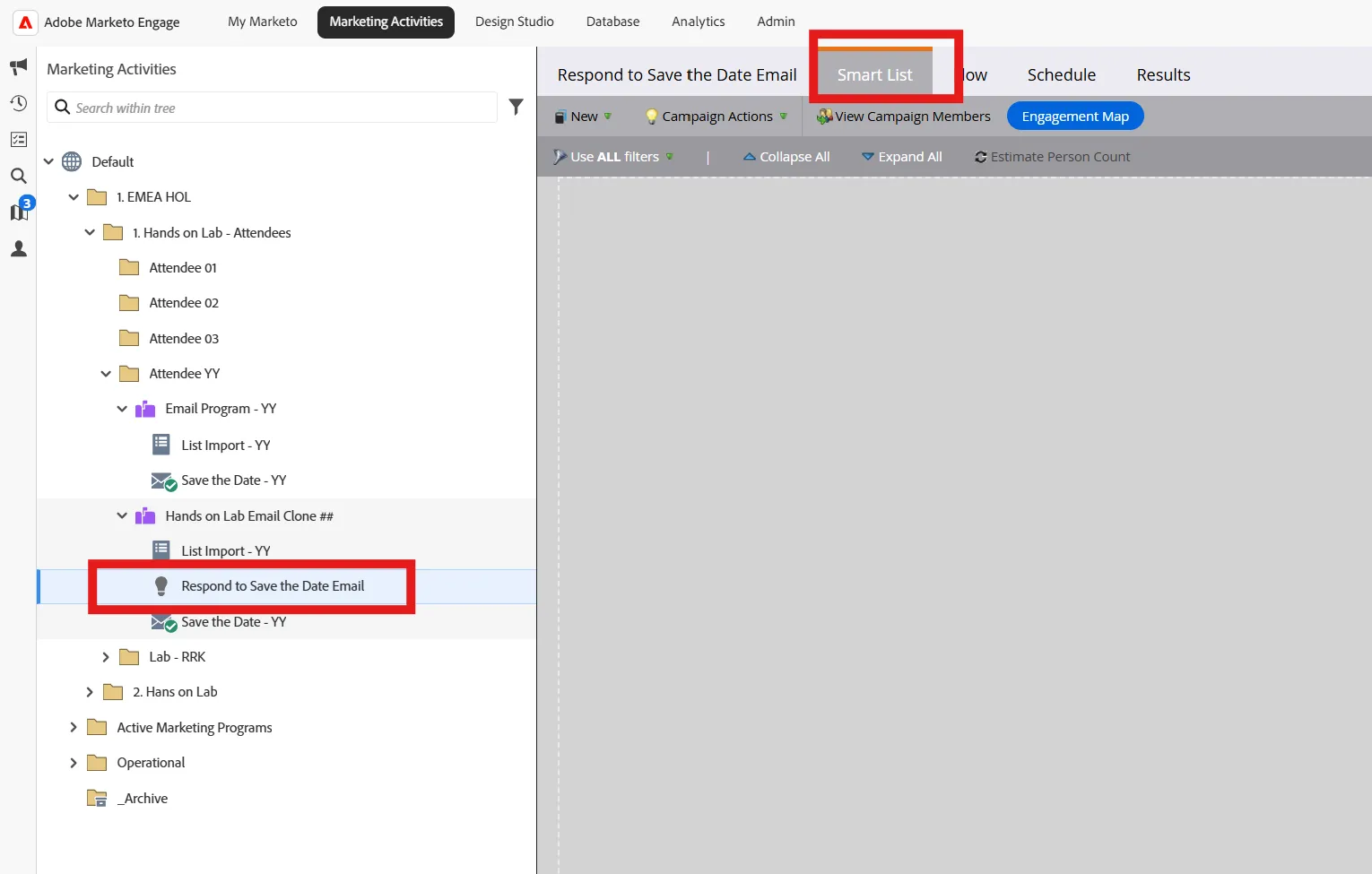Image resolution: width=1372 pixels, height=874 pixels.
Task: Open the Use ALL filters dropdown
Action: point(613,157)
